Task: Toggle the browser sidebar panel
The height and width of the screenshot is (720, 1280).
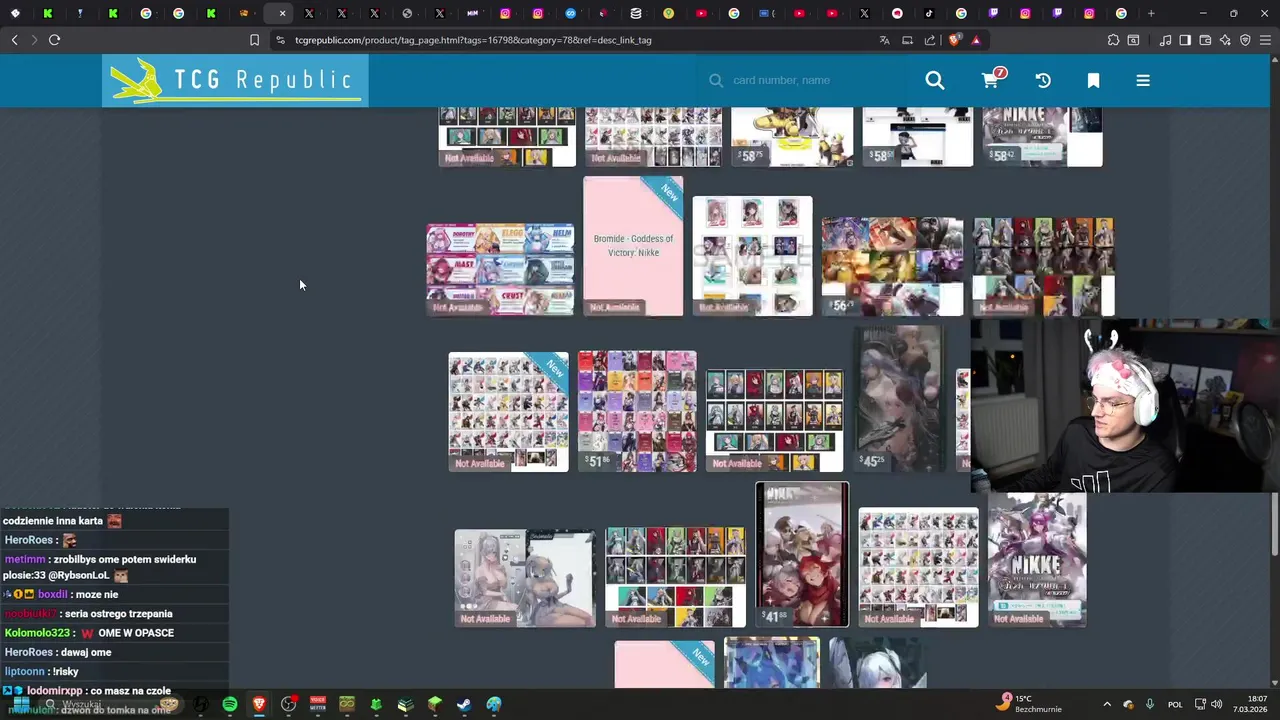Action: (1185, 40)
